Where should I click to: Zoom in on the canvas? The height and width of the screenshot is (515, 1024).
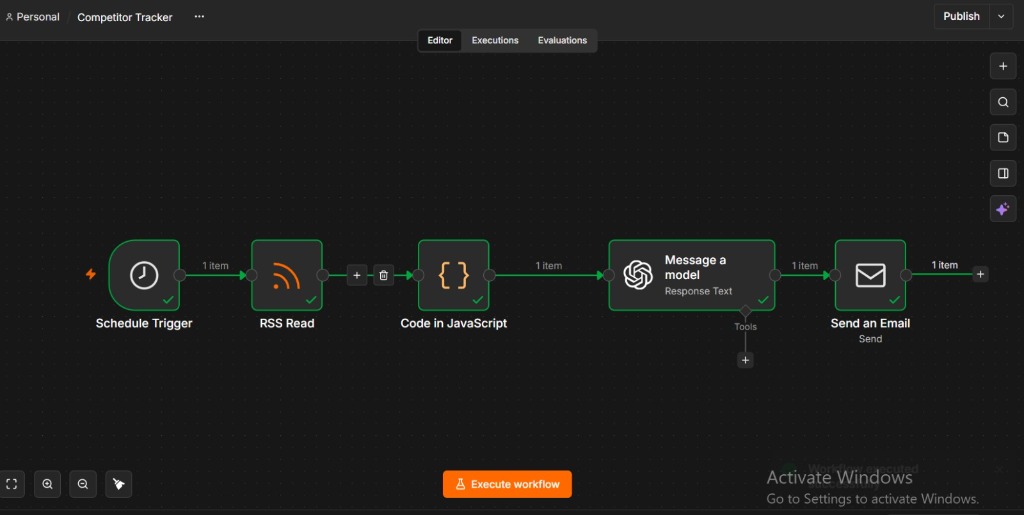click(48, 484)
